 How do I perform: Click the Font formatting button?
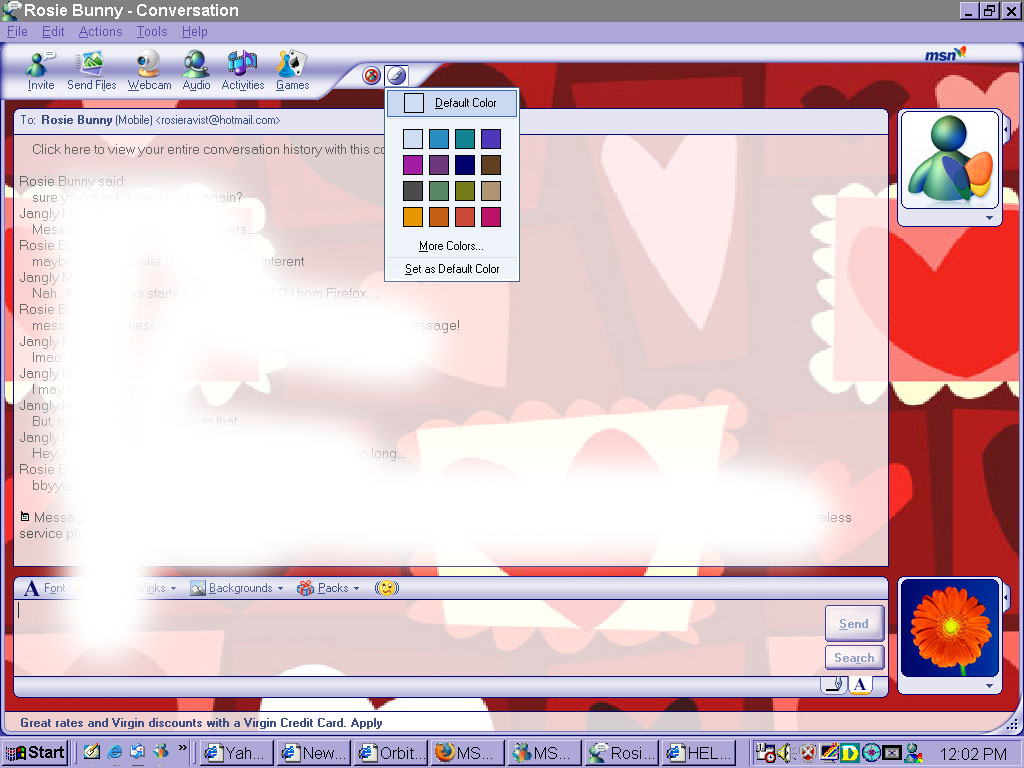[x=45, y=588]
